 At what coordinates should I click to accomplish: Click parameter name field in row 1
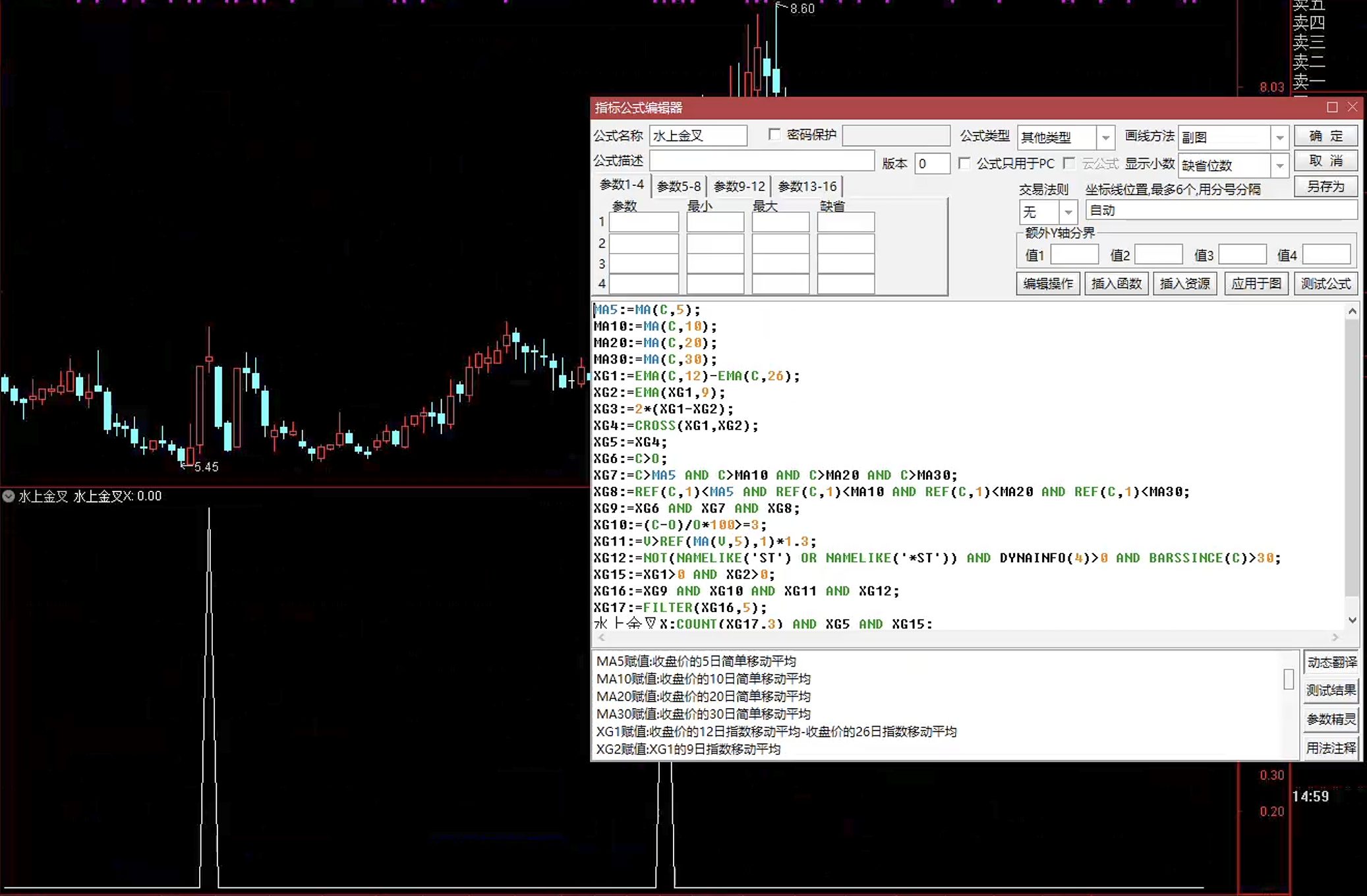click(x=644, y=222)
